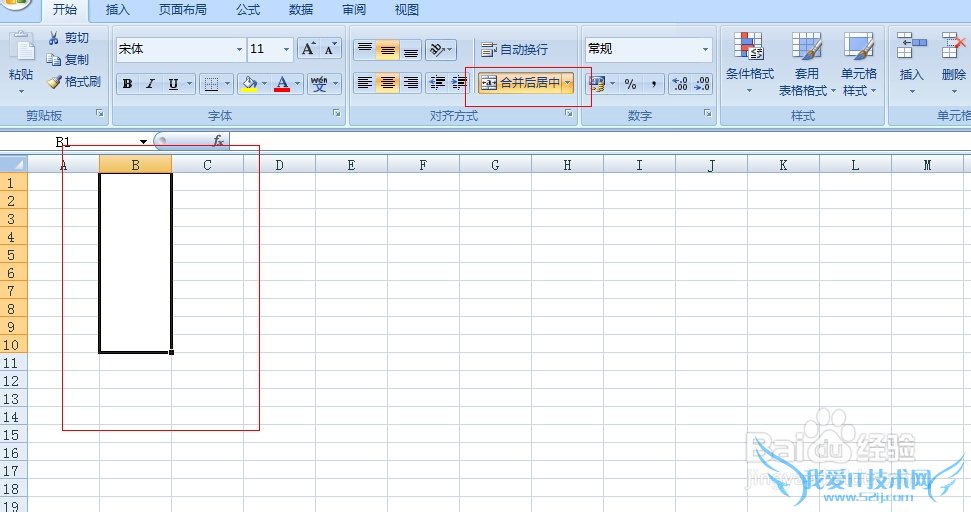
Task: Open the Number (数字) dialog launcher
Action: (x=707, y=113)
